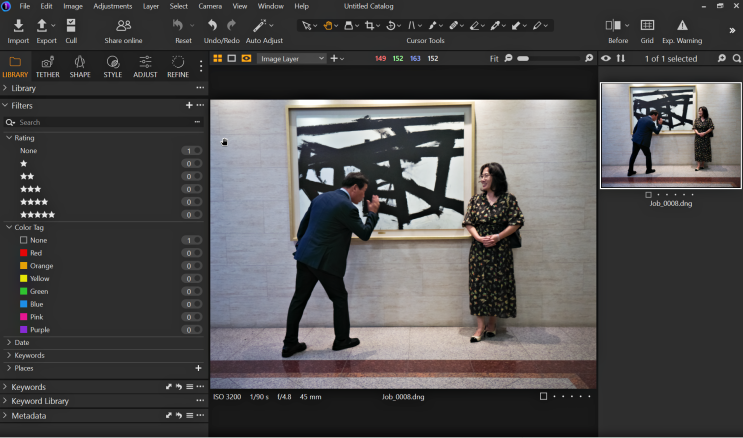Viewport: 743px width, 438px height.
Task: Click the Cull tool icon
Action: (72, 26)
